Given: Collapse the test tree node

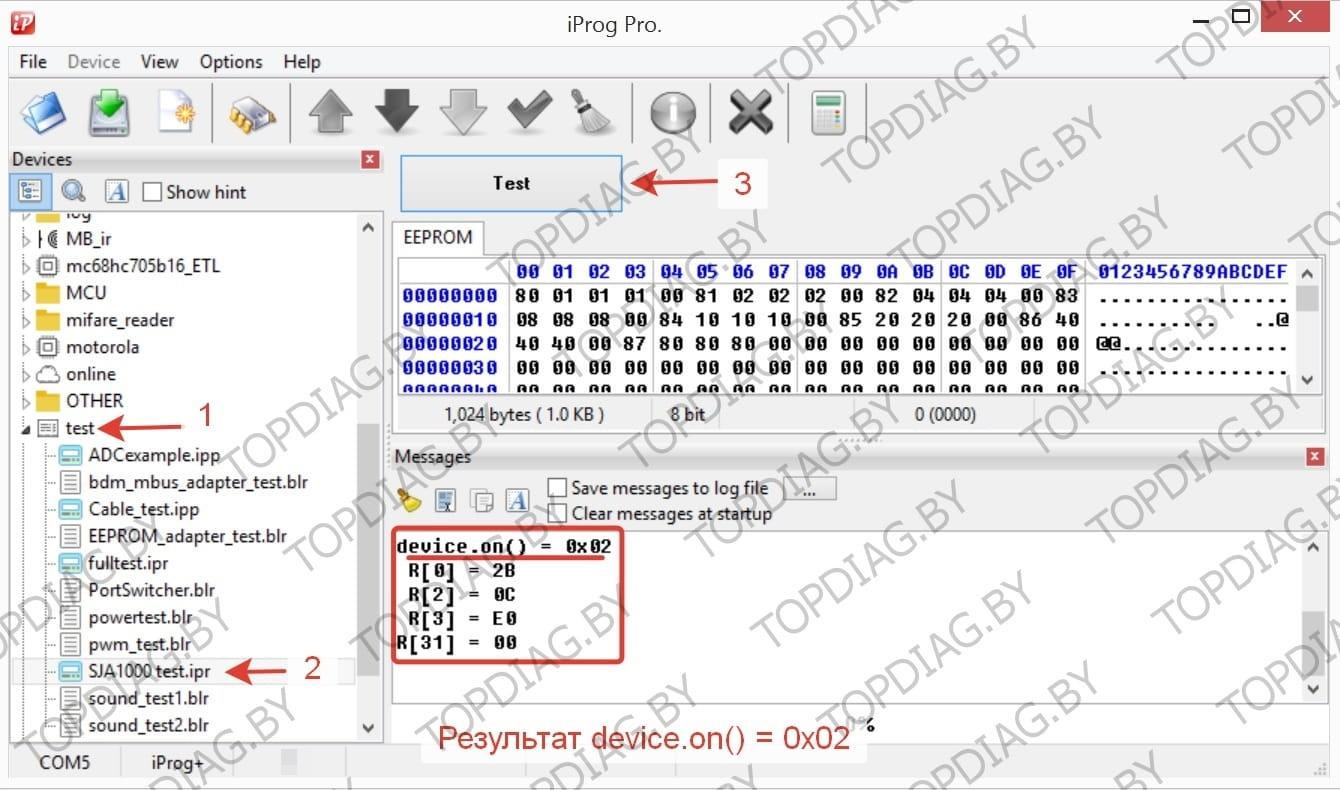Looking at the screenshot, I should coord(26,429).
